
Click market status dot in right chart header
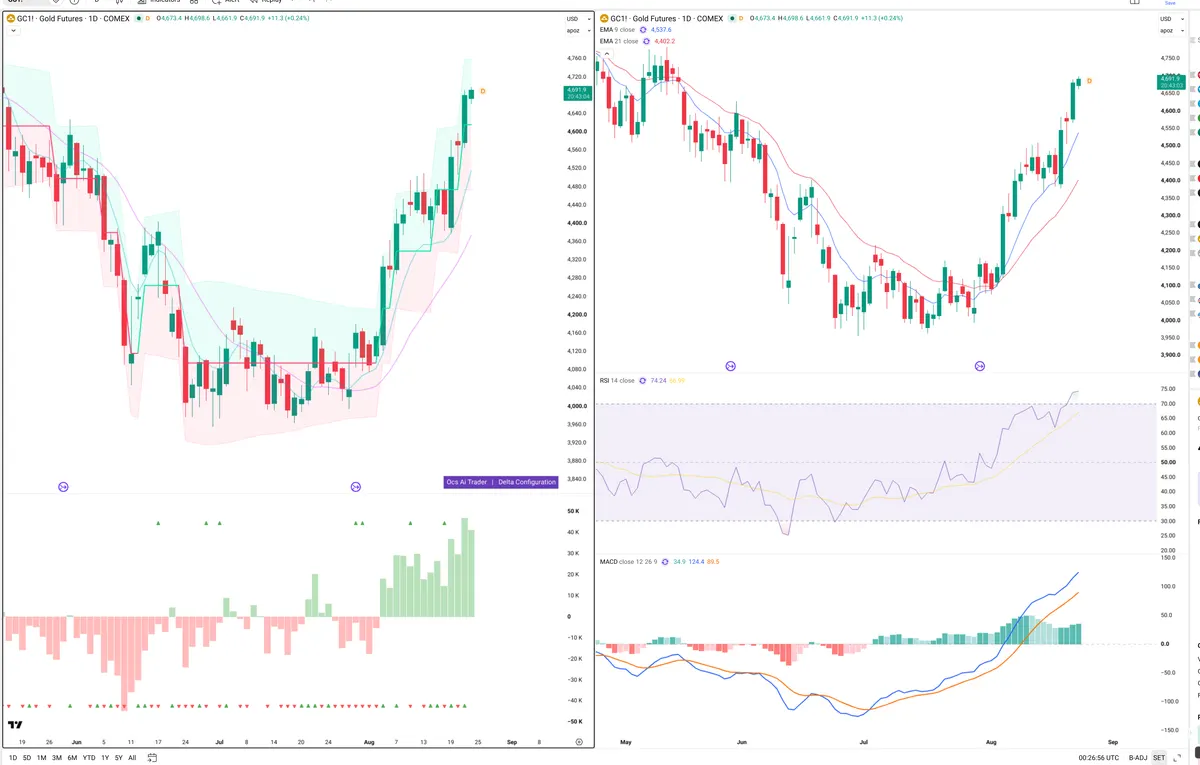click(x=732, y=19)
